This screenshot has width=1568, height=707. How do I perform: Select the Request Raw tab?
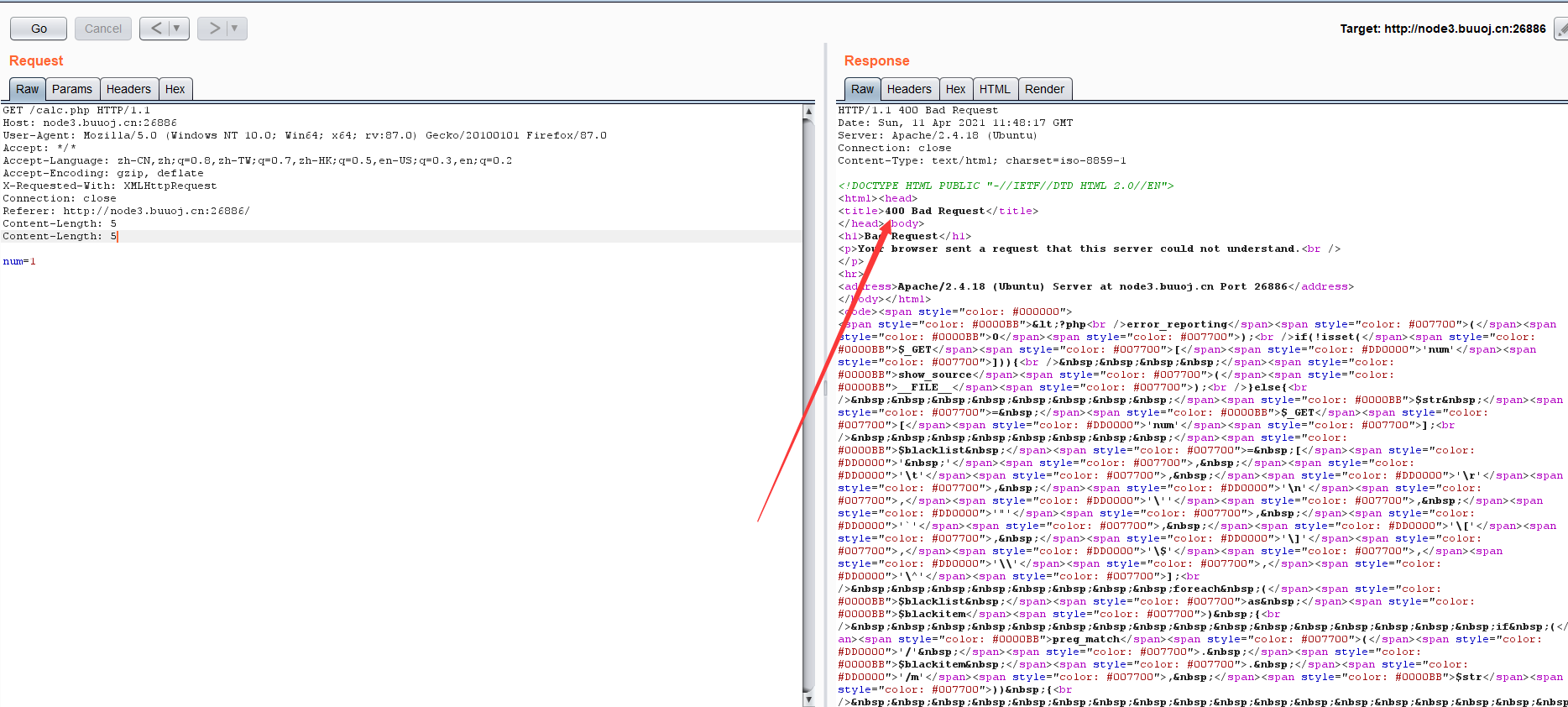point(27,89)
